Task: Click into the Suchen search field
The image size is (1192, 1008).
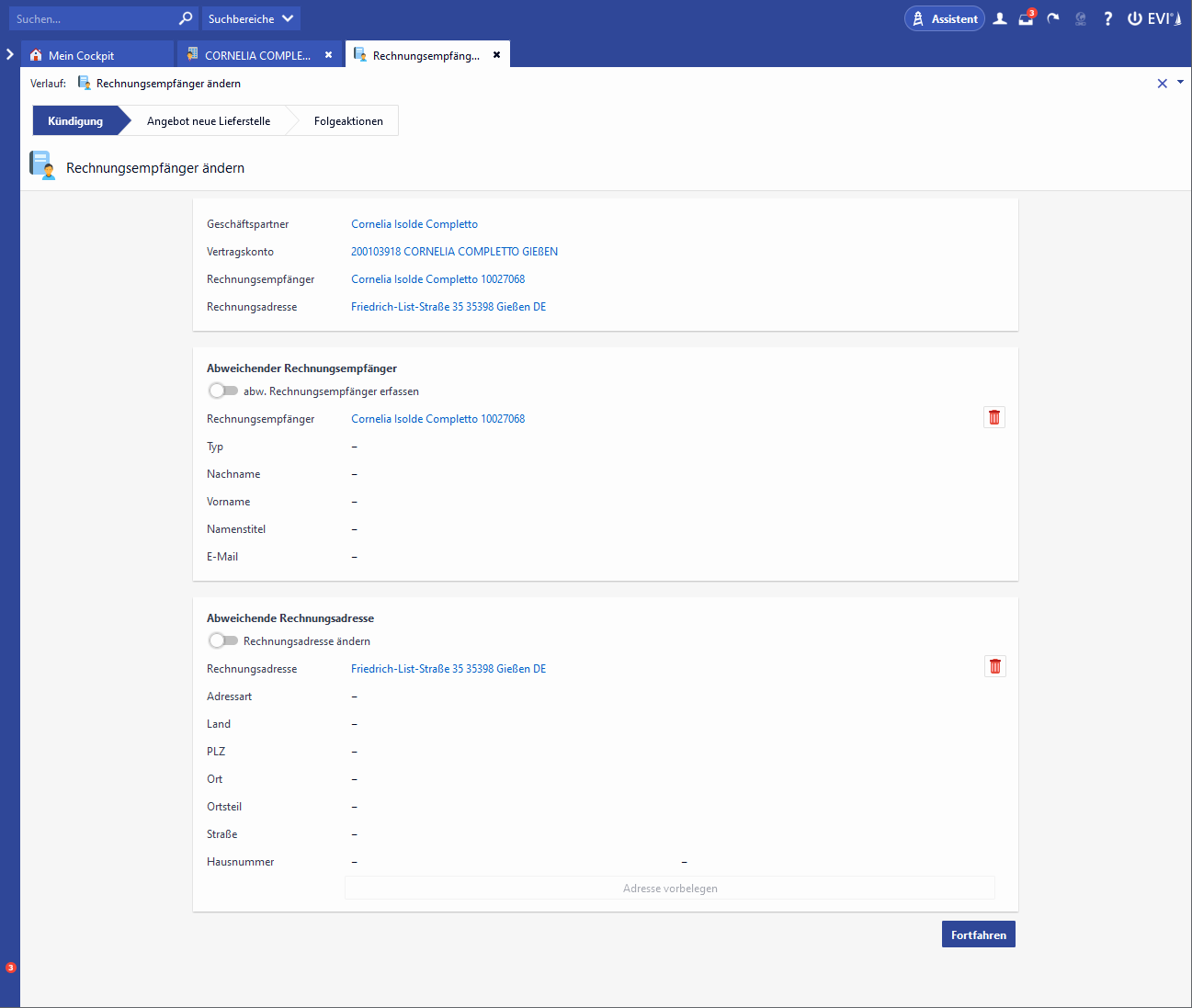Action: tap(92, 18)
